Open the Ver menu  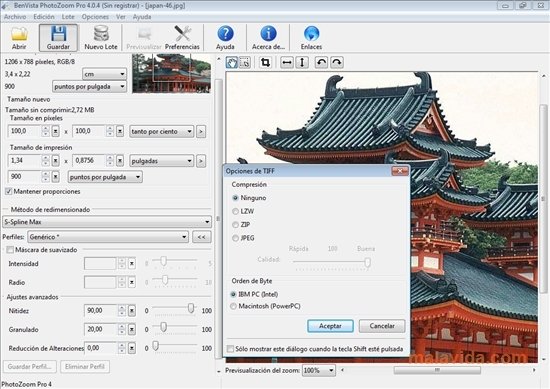click(x=121, y=17)
